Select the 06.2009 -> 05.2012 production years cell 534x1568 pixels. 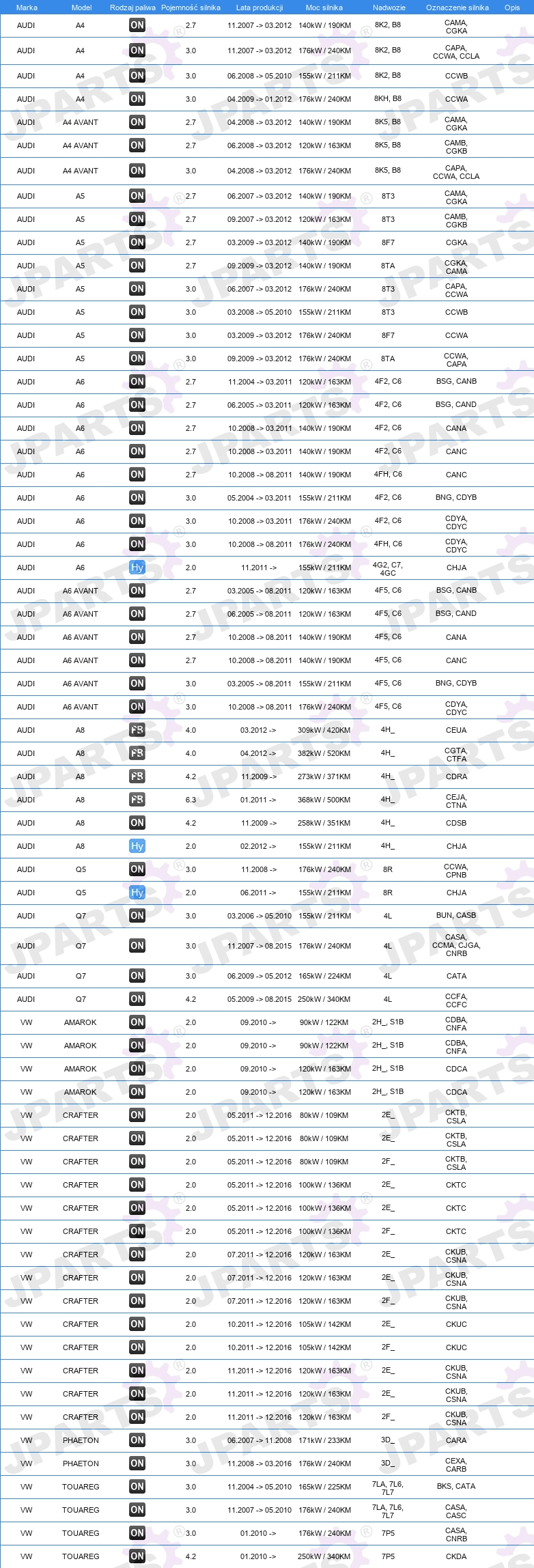[x=259, y=976]
